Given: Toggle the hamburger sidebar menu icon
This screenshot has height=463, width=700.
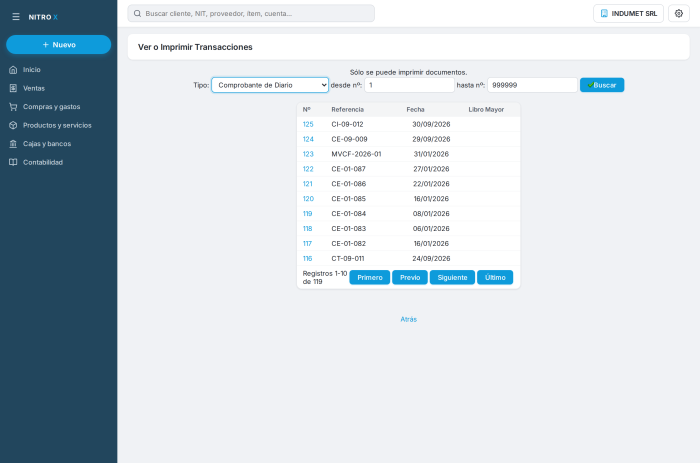Looking at the screenshot, I should coord(16,17).
